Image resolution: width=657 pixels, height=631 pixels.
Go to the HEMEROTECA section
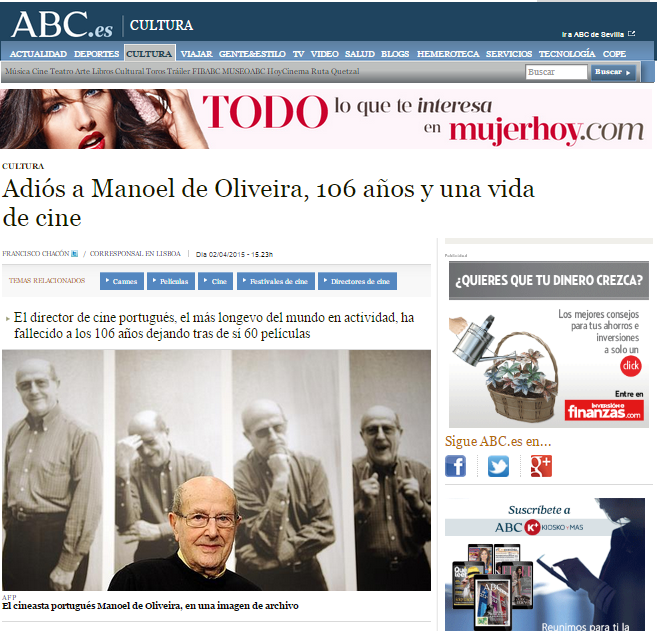[448, 54]
